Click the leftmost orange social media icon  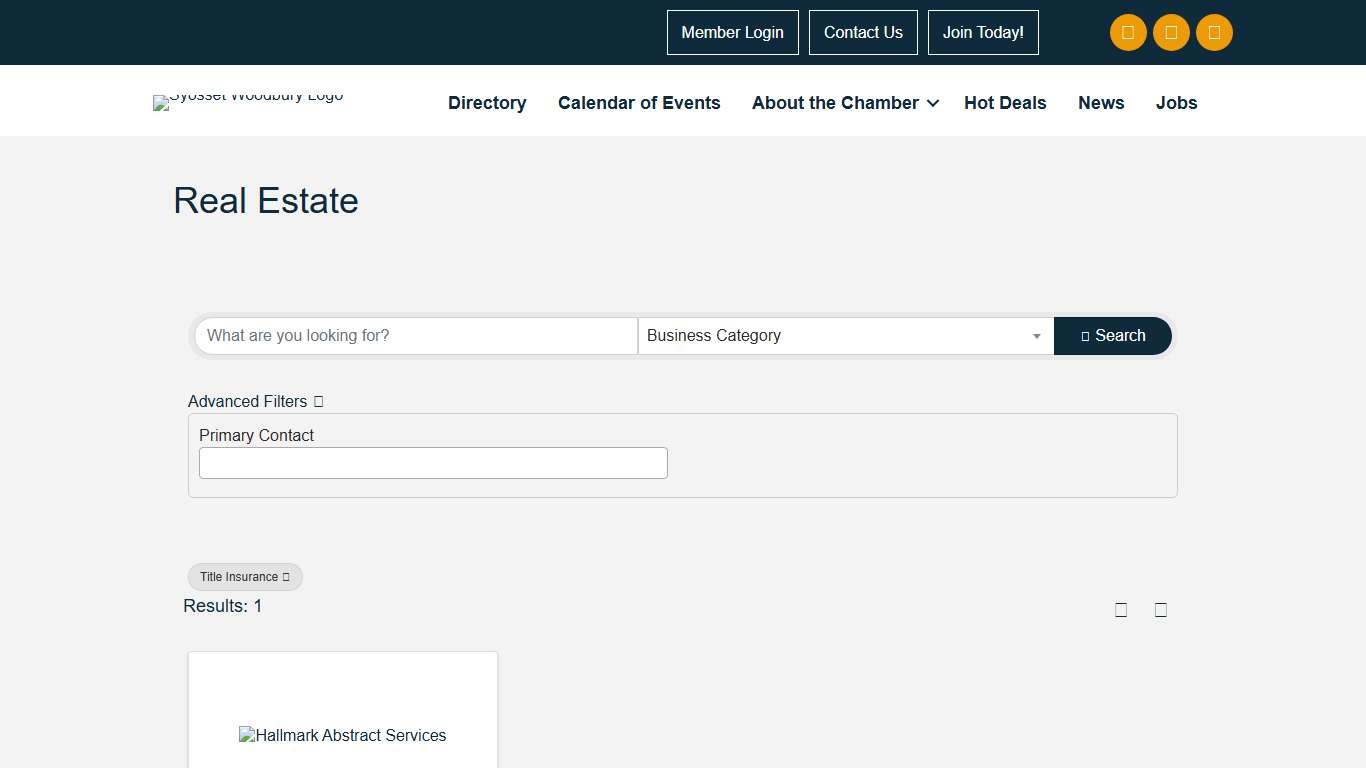1128,33
